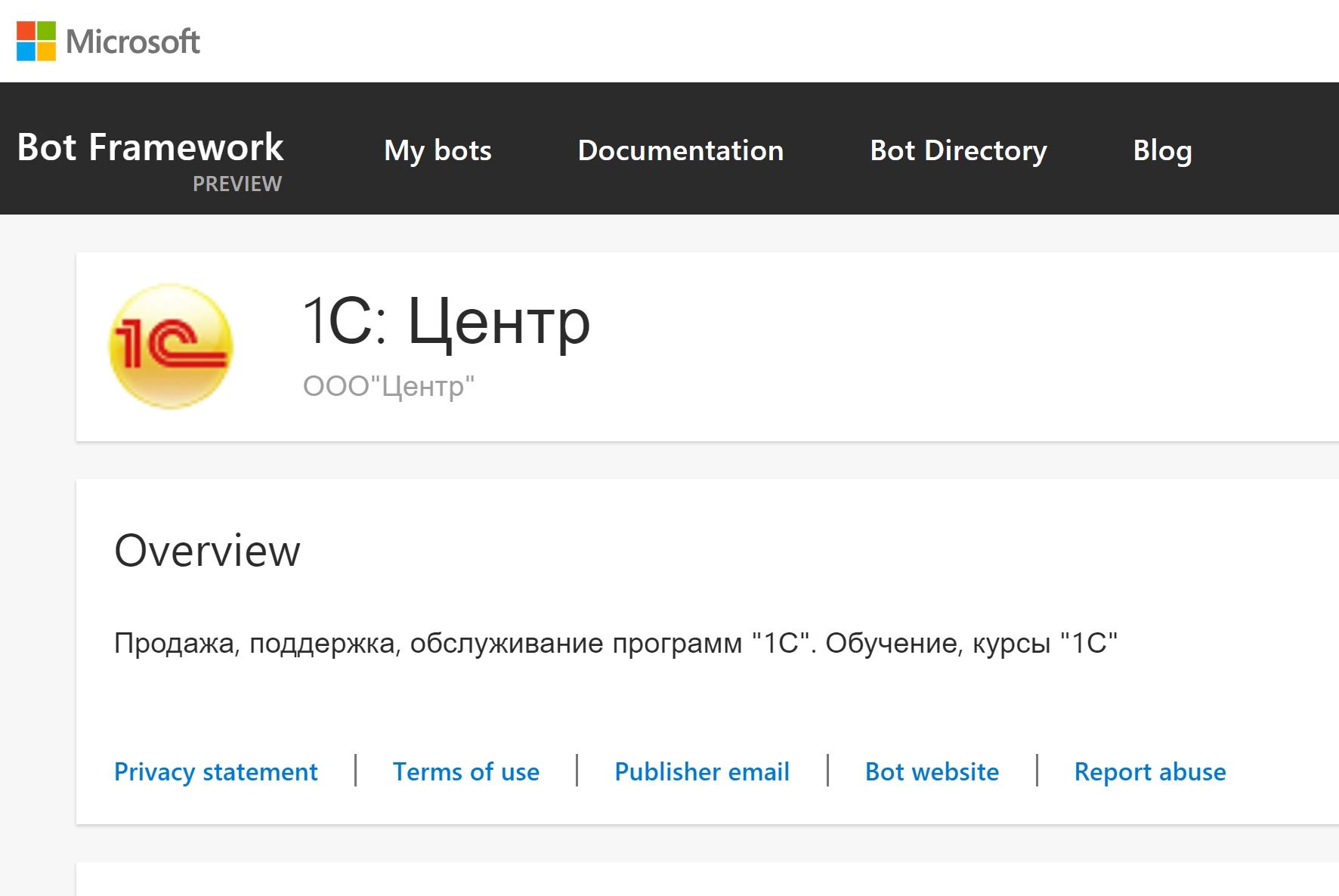Click the 1C bot logo thumbnail

tap(171, 347)
